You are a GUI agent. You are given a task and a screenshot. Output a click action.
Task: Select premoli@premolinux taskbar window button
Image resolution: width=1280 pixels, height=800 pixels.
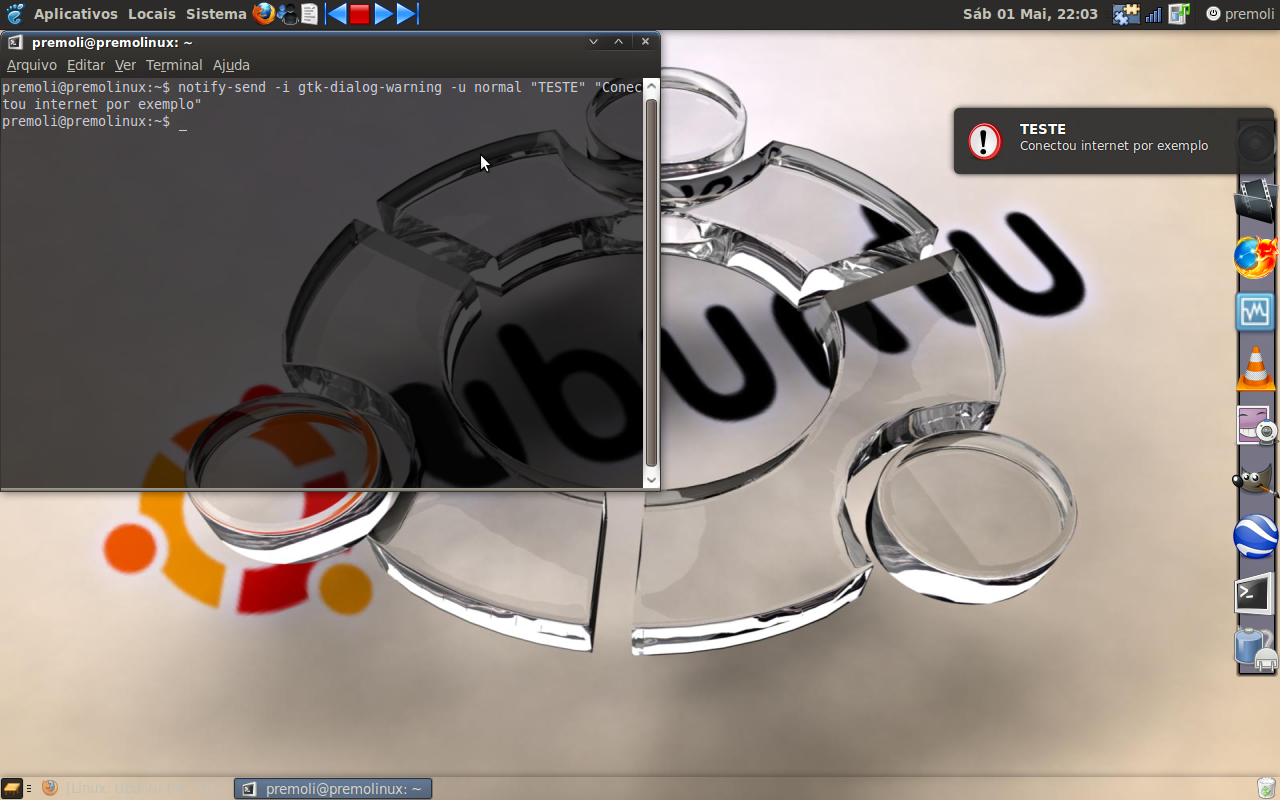(333, 788)
